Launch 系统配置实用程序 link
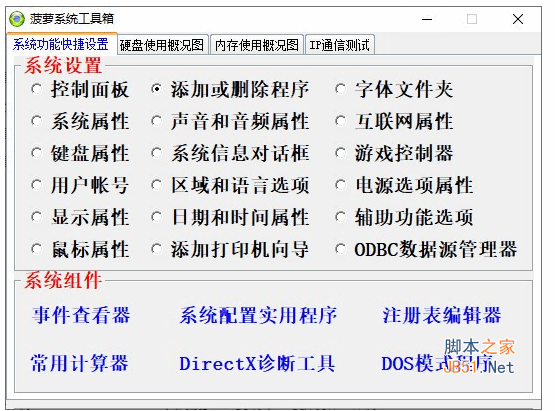The height and width of the screenshot is (411, 555). click(x=258, y=315)
